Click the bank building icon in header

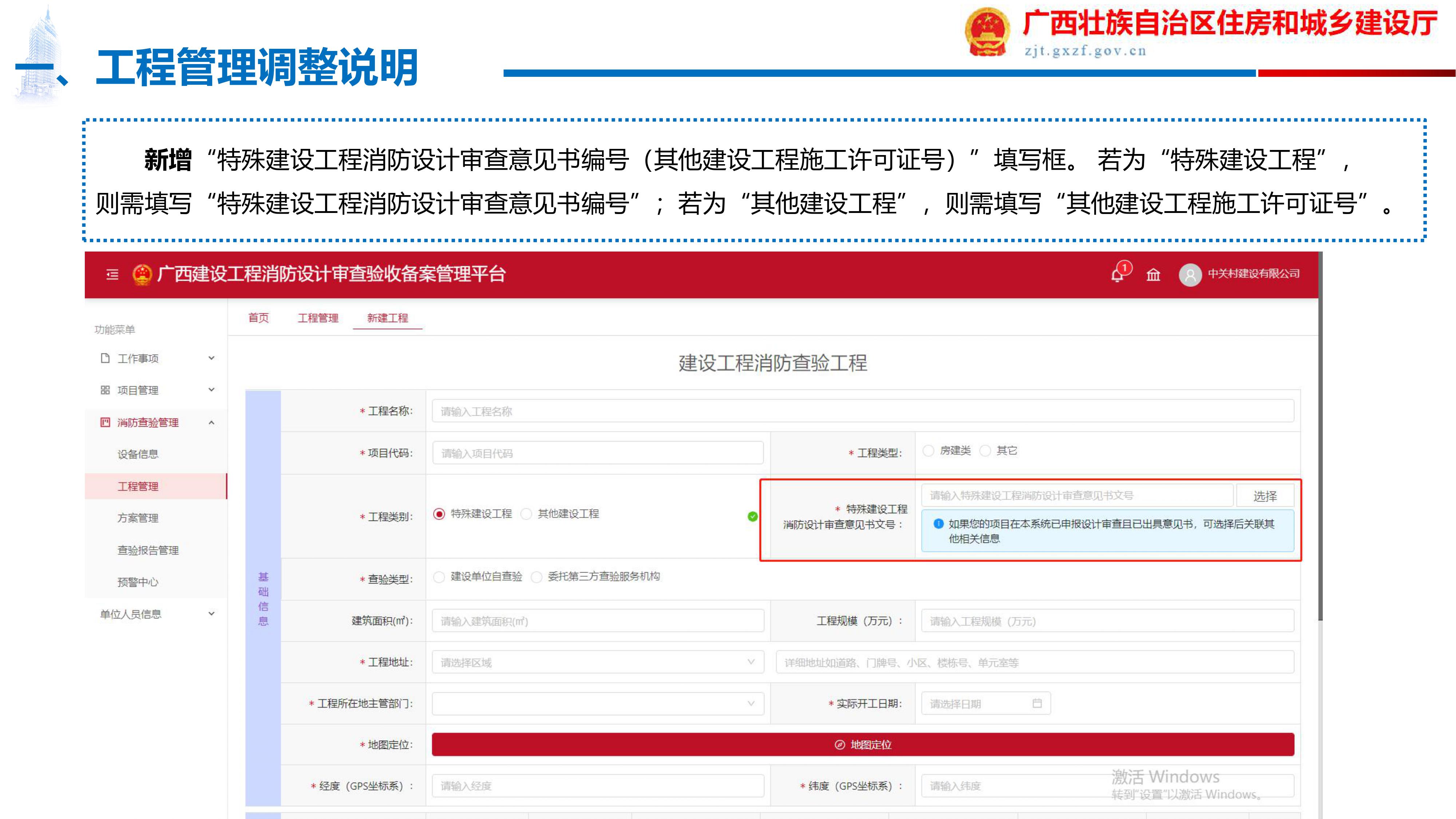coord(1153,275)
